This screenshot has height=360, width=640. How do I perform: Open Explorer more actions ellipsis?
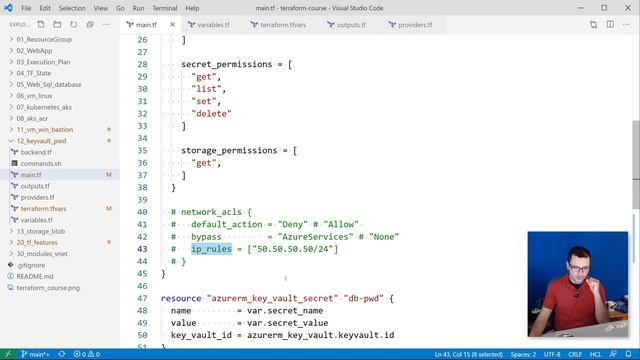coord(107,24)
